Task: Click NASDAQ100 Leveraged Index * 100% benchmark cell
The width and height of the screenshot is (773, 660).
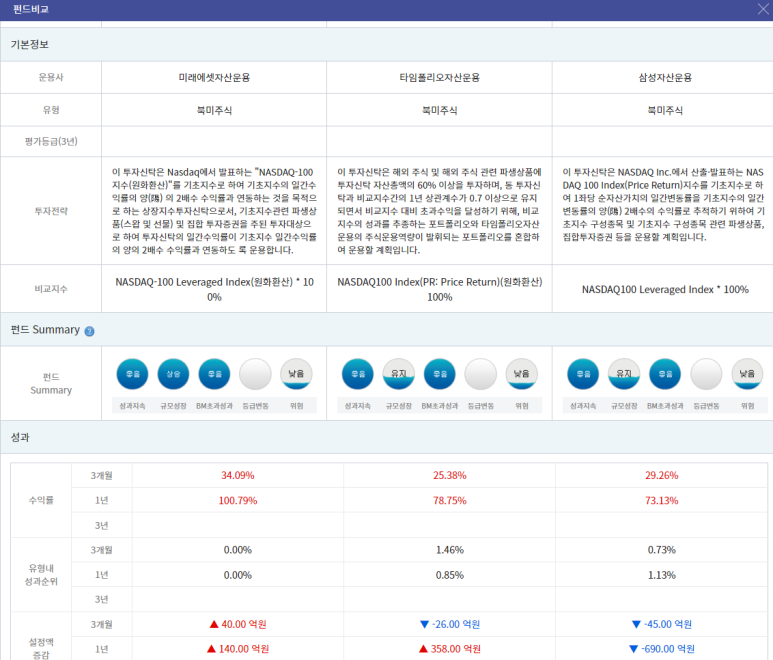Action: coord(665,289)
